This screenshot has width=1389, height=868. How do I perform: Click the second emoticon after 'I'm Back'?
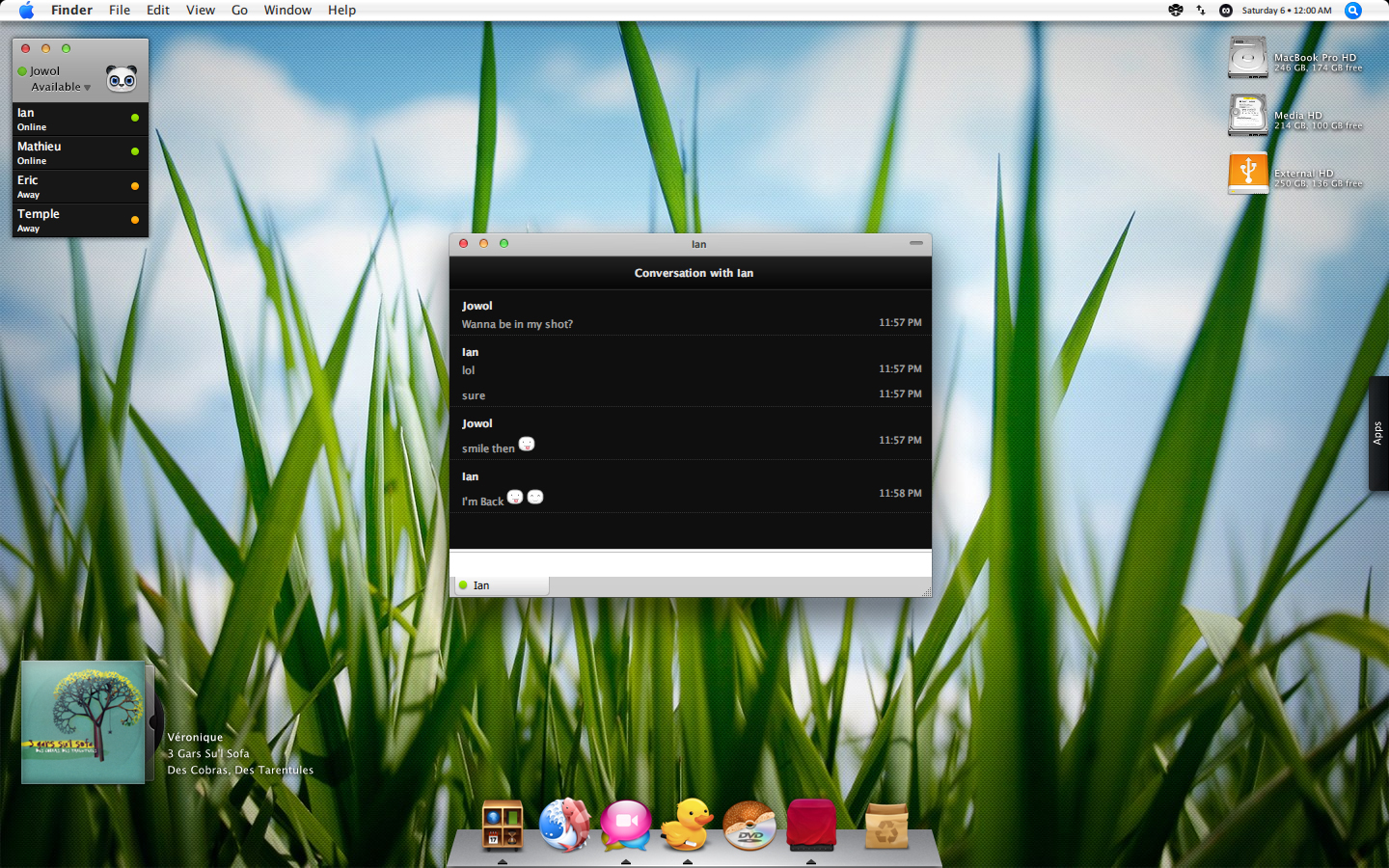pos(535,497)
